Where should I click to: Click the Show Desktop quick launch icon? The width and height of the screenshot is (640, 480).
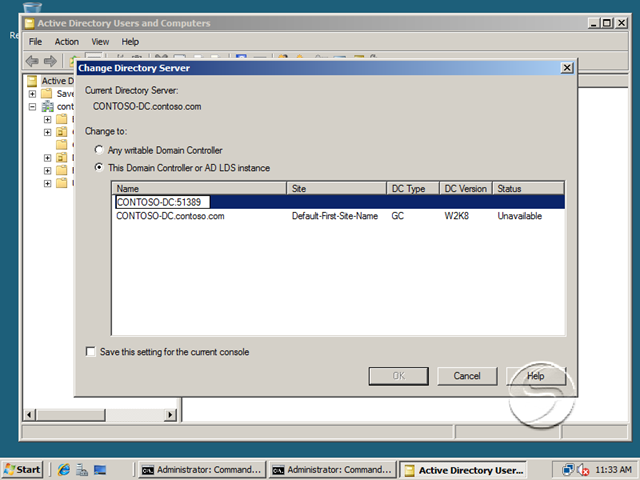pyautogui.click(x=100, y=470)
